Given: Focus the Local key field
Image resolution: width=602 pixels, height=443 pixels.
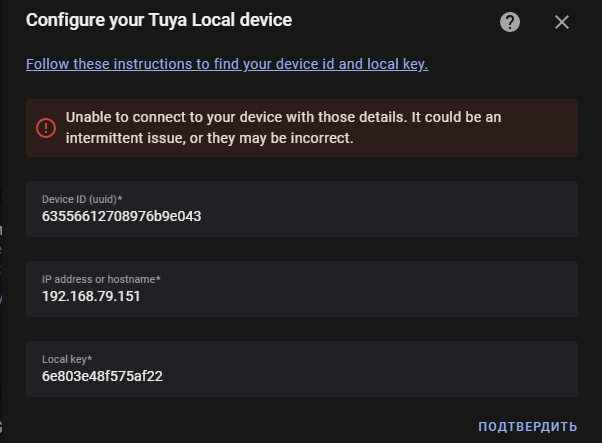Looking at the screenshot, I should (x=302, y=369).
